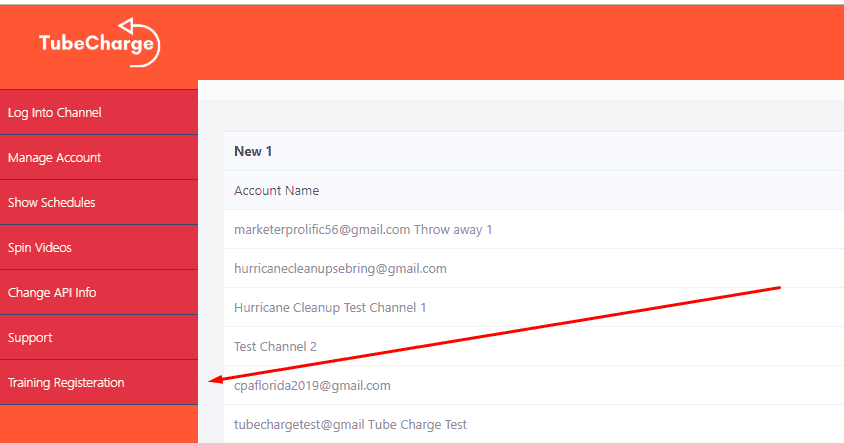Click tubechargetest@gmail Tube Charge Test row

click(350, 425)
